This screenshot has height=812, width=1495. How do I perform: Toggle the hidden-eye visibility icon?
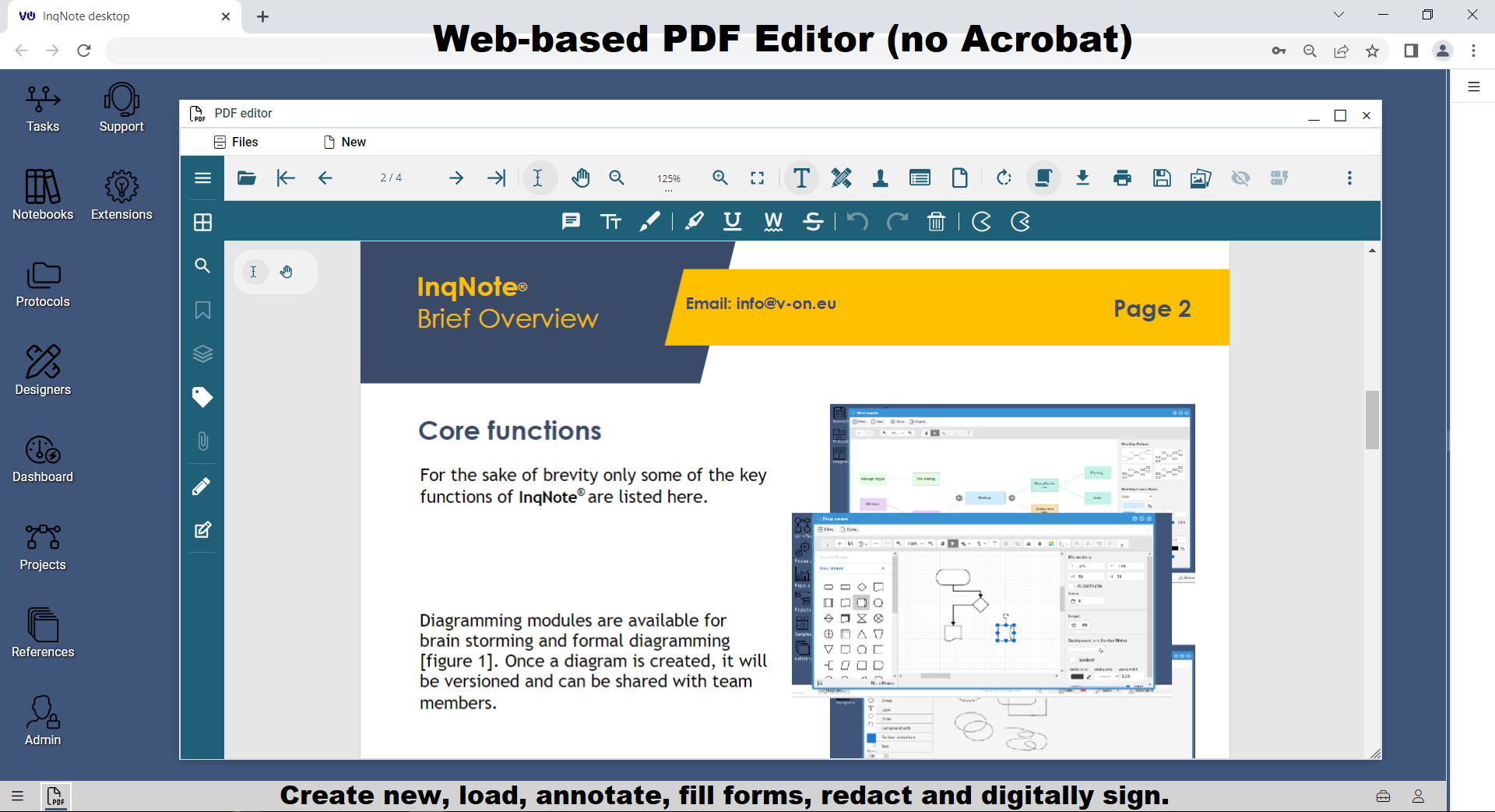coord(1240,178)
